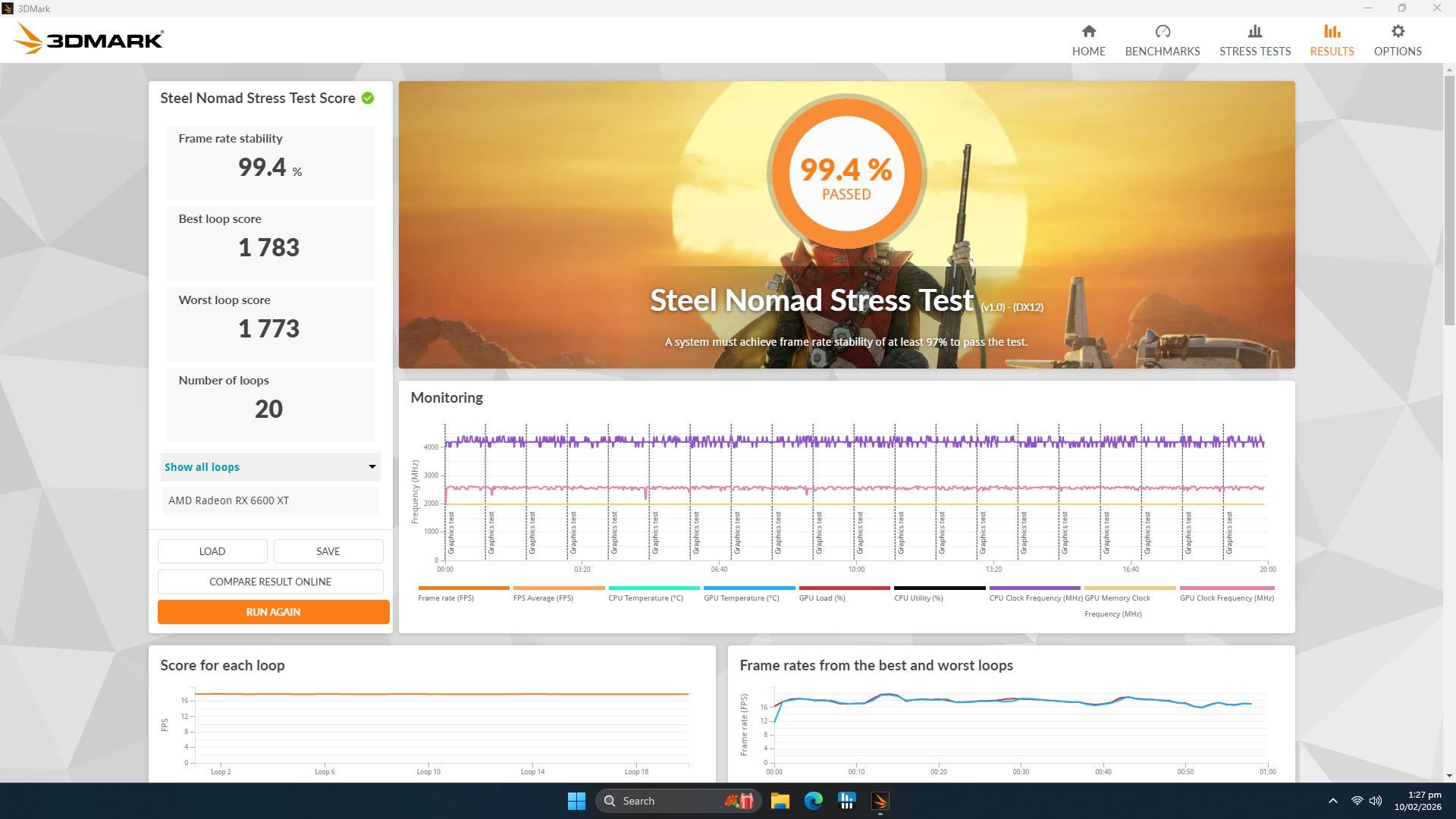
Task: Click the scrollbar down arrow
Action: tap(1450, 776)
